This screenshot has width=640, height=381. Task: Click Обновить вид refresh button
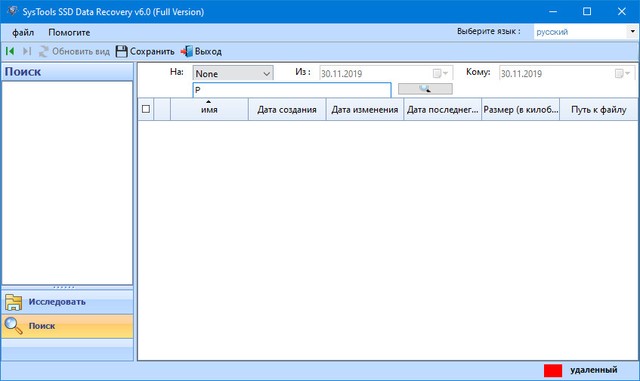coord(74,51)
